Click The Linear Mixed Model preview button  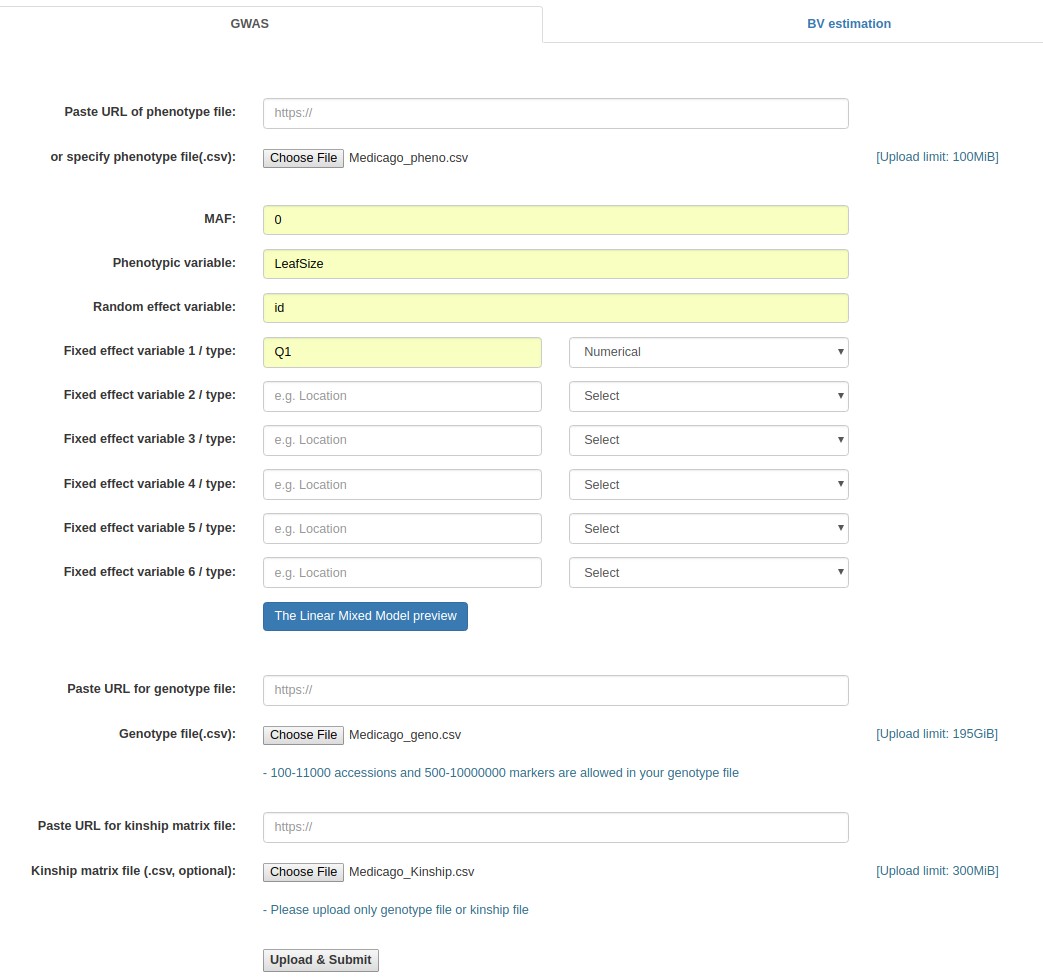pos(365,617)
